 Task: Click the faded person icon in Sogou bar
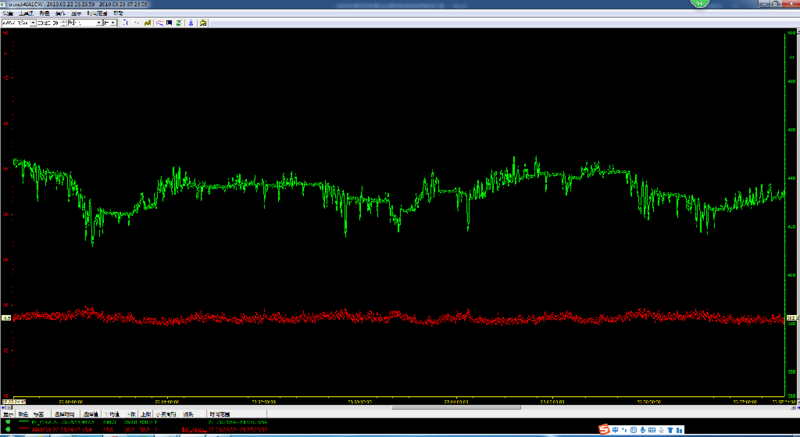click(662, 430)
